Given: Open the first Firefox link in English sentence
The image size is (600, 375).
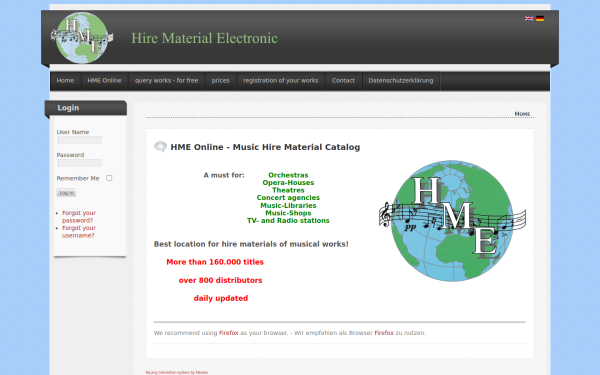Looking at the screenshot, I should coord(228,333).
